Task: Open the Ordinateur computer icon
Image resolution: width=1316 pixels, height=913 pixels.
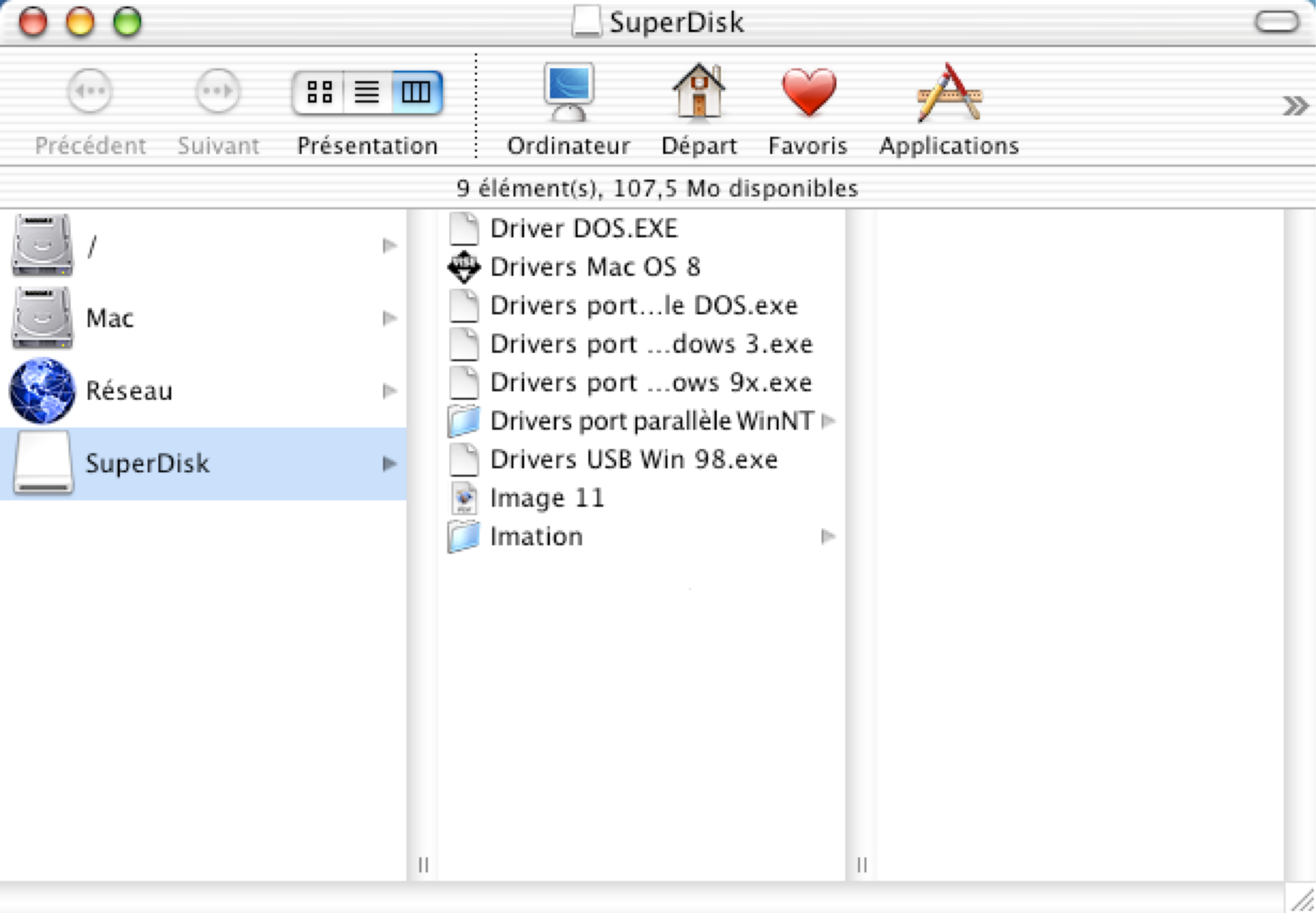Action: [x=568, y=91]
